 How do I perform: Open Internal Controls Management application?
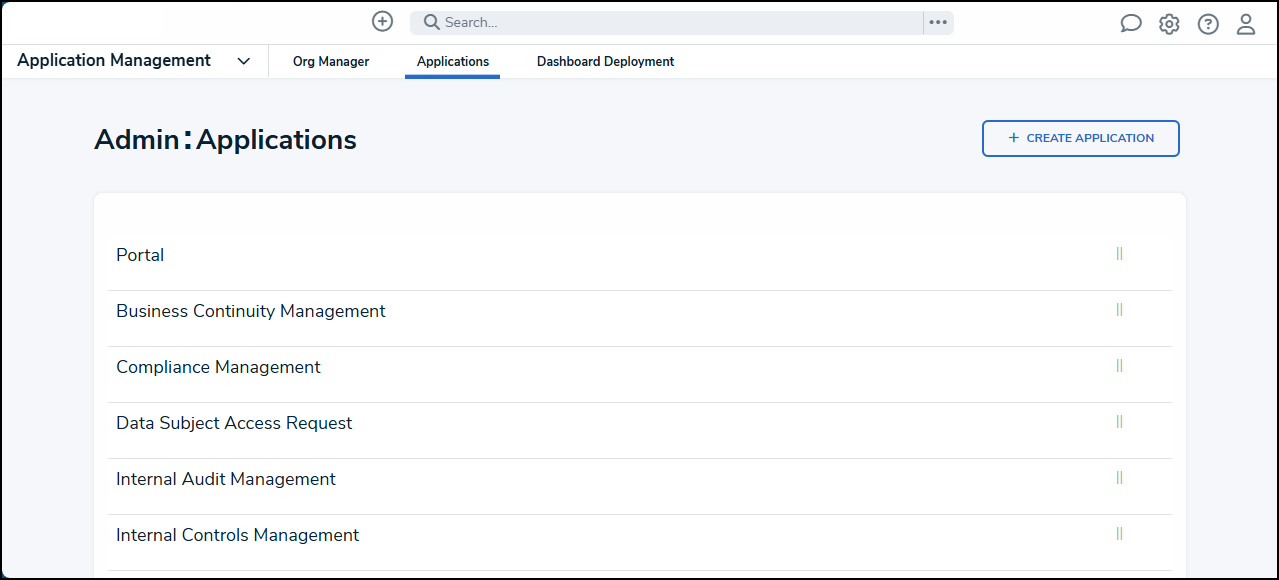(x=238, y=535)
